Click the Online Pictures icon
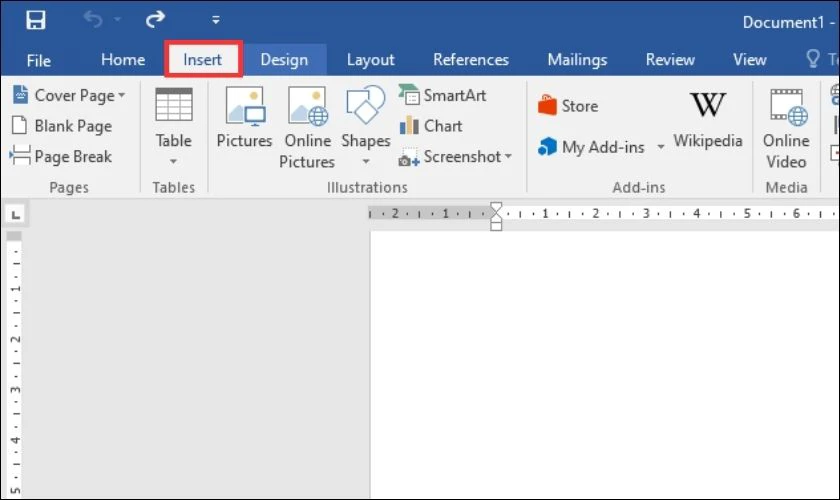The width and height of the screenshot is (840, 500). point(307,106)
